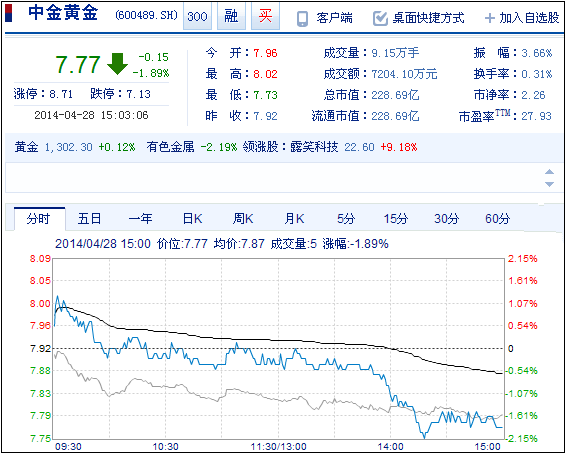Open the 露笑科技 leading stock link

[x=314, y=147]
